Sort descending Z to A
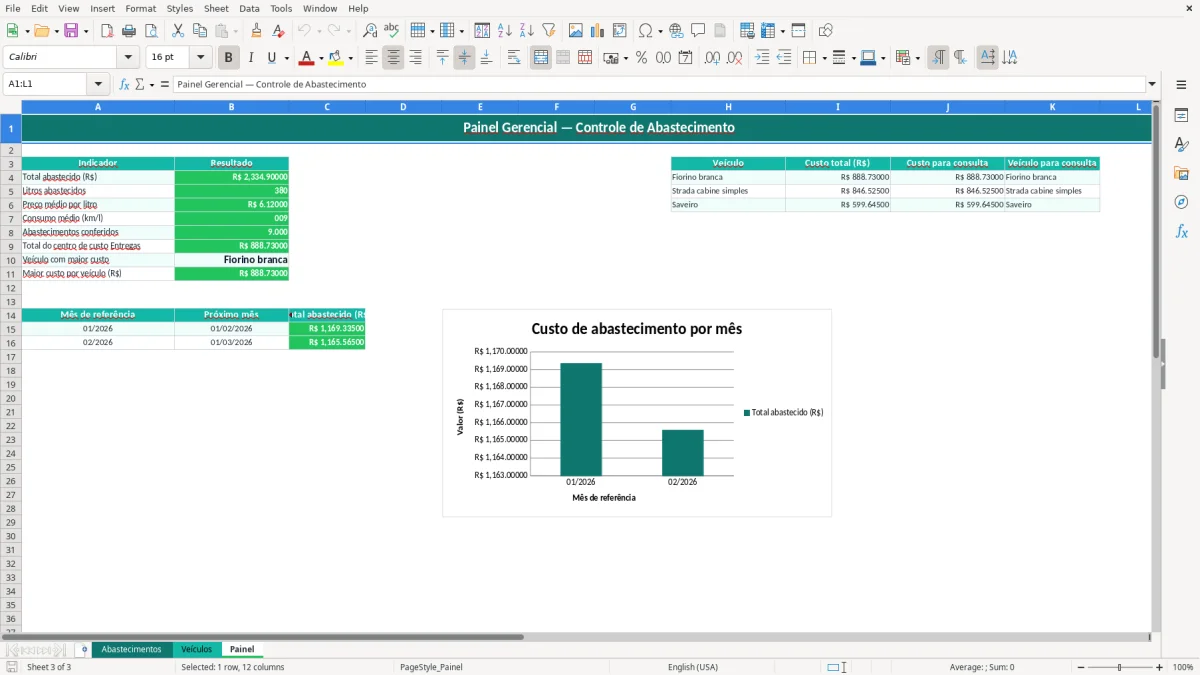This screenshot has width=1200, height=675. click(x=527, y=31)
